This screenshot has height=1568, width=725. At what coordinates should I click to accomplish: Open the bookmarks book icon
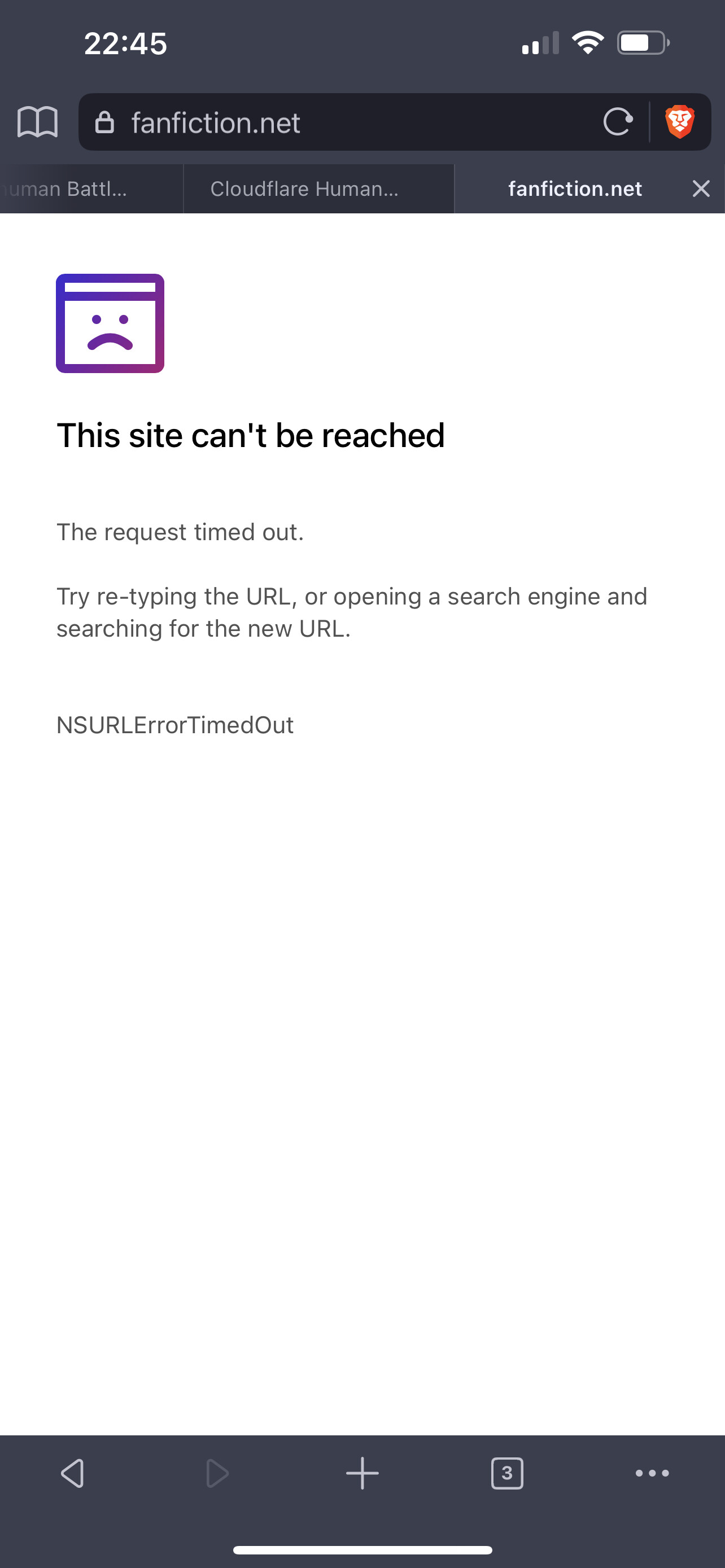pos(38,122)
